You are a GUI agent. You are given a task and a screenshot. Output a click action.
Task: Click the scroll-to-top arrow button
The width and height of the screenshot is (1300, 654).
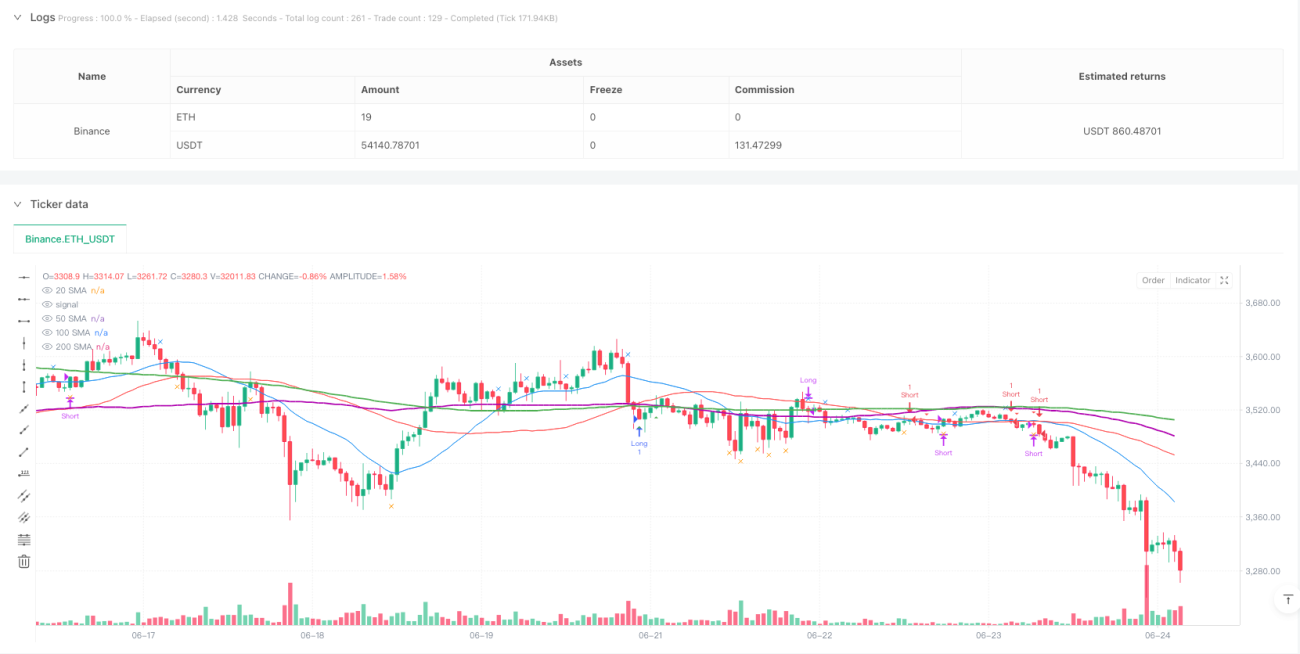point(1286,600)
